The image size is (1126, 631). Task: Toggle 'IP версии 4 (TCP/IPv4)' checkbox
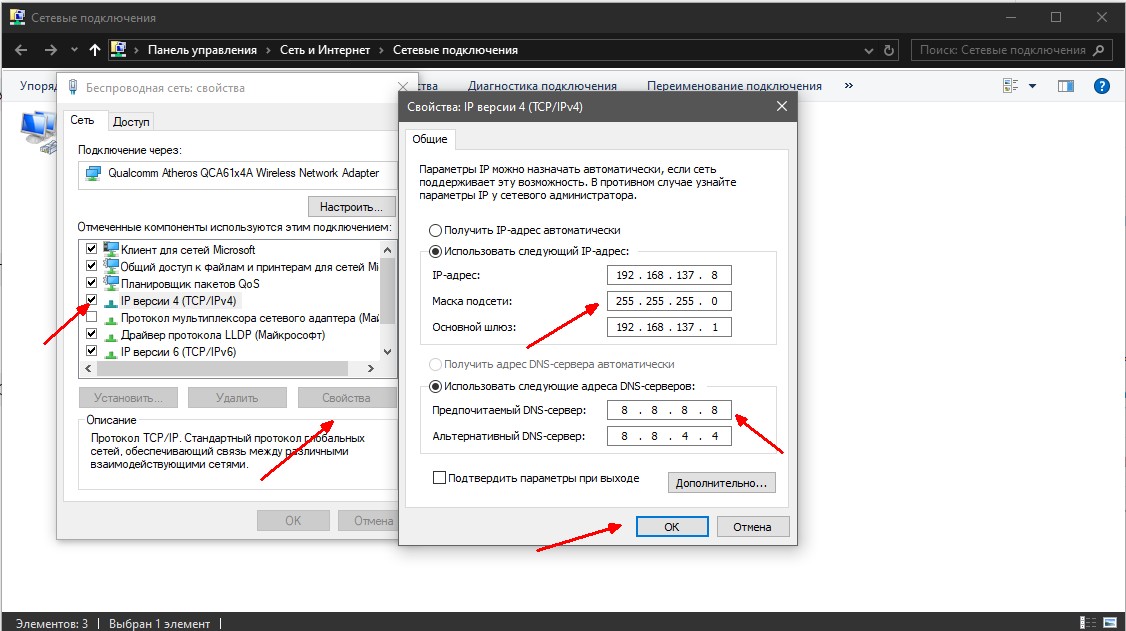pyautogui.click(x=91, y=300)
